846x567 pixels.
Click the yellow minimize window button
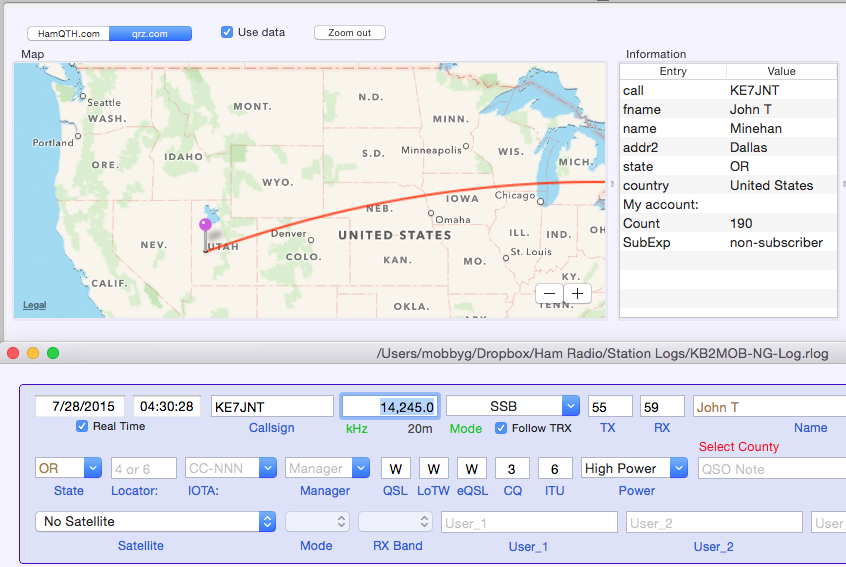click(x=33, y=353)
